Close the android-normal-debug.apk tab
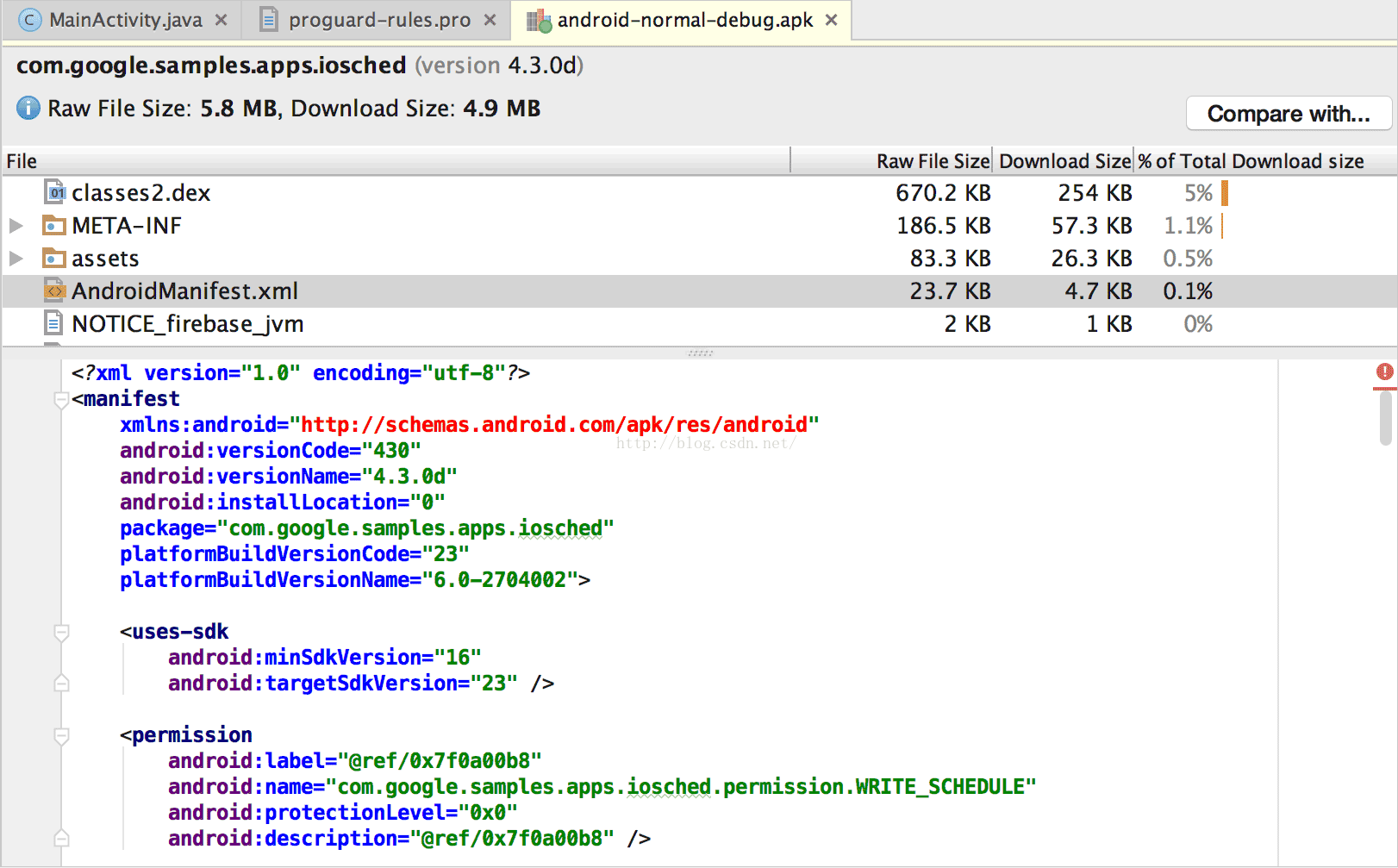1398x868 pixels. (832, 20)
